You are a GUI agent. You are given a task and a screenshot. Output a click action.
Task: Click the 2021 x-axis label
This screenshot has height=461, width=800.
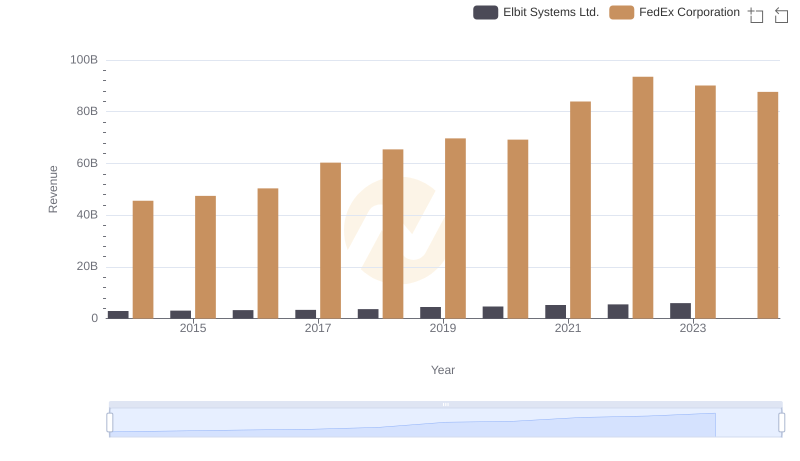point(568,328)
